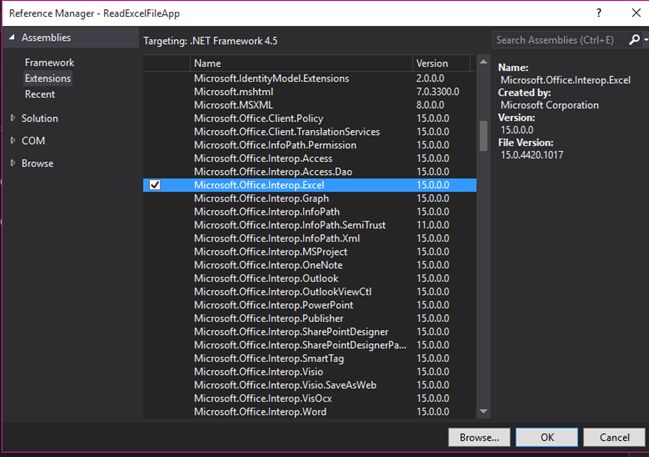This screenshot has width=649, height=457.
Task: Select Microsoft.Office.Interop.Publisher row
Action: tap(310, 318)
